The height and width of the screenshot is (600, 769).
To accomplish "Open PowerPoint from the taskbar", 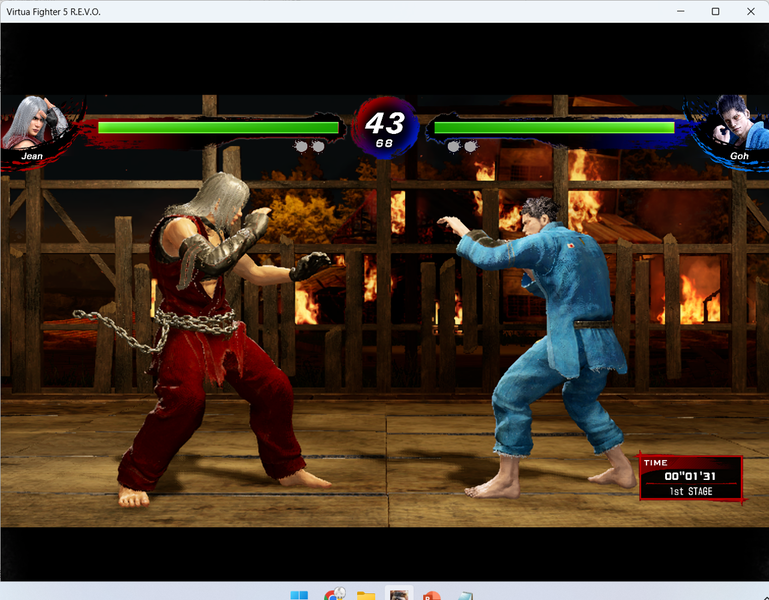I will point(432,596).
